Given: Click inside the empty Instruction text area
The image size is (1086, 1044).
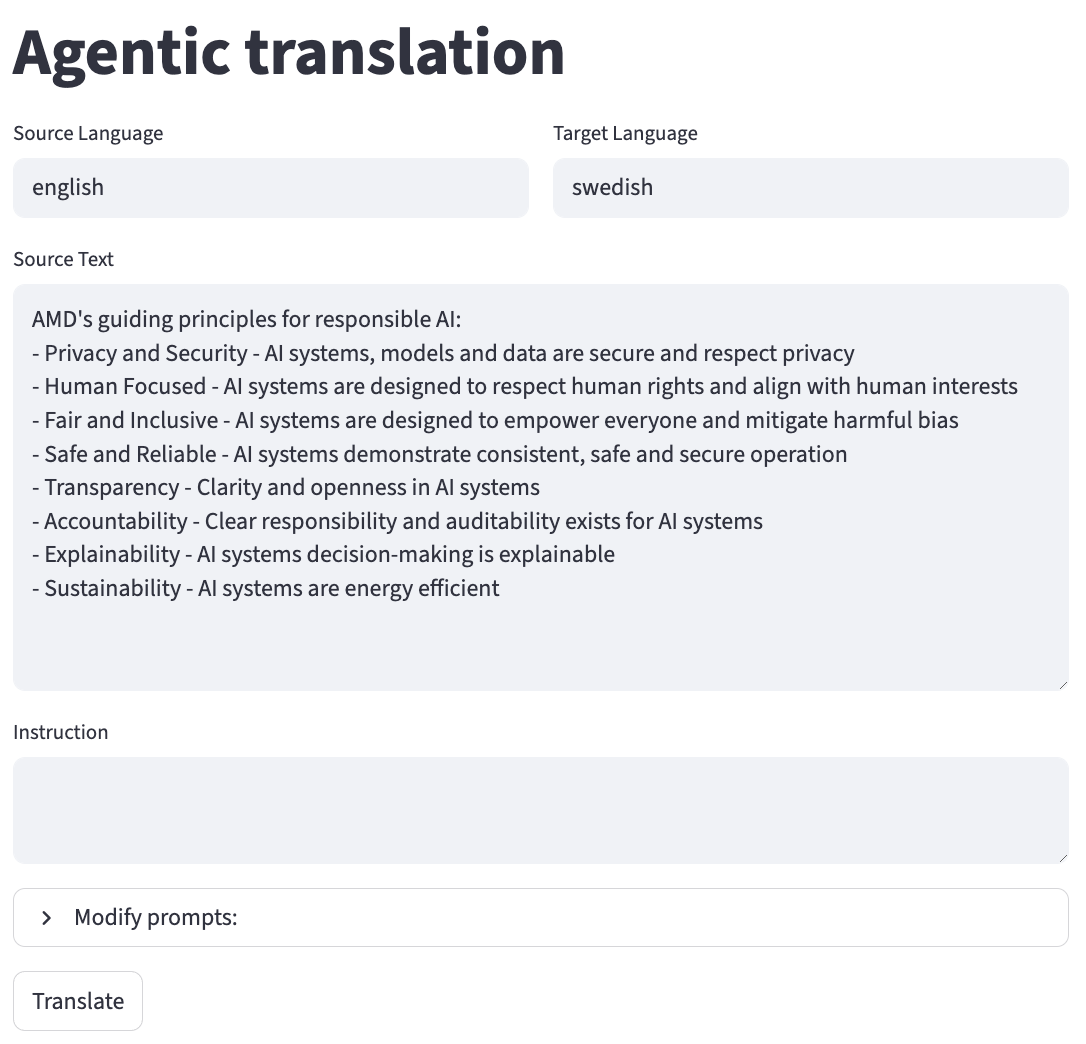Looking at the screenshot, I should (540, 810).
